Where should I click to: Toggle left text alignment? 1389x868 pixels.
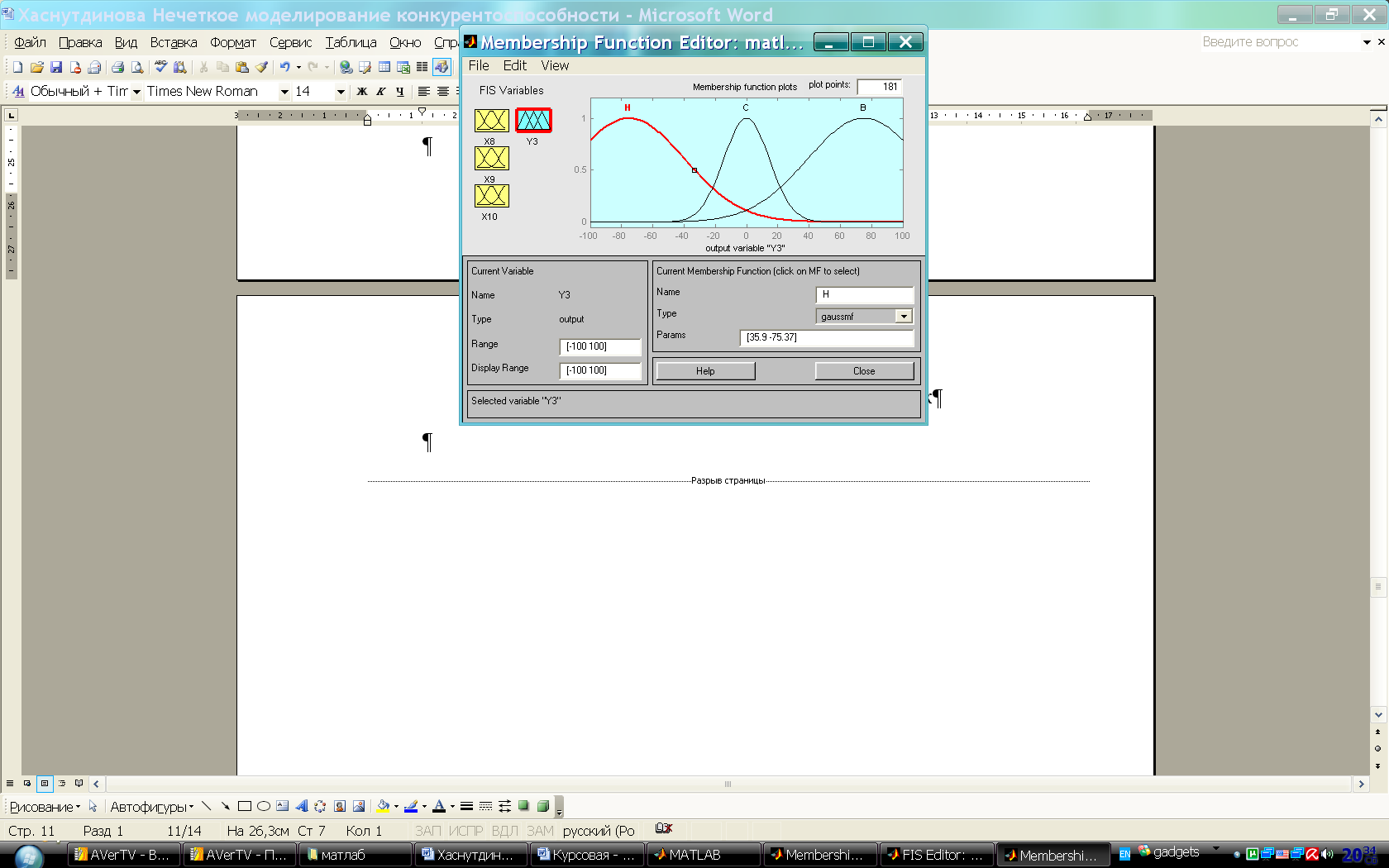point(424,92)
